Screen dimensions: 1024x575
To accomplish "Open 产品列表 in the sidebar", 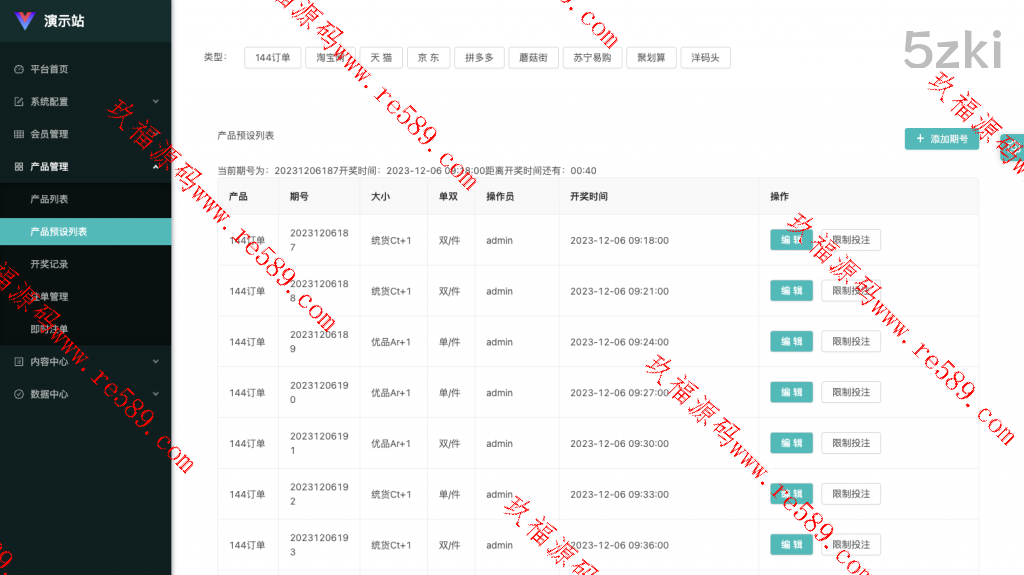I will [x=49, y=199].
